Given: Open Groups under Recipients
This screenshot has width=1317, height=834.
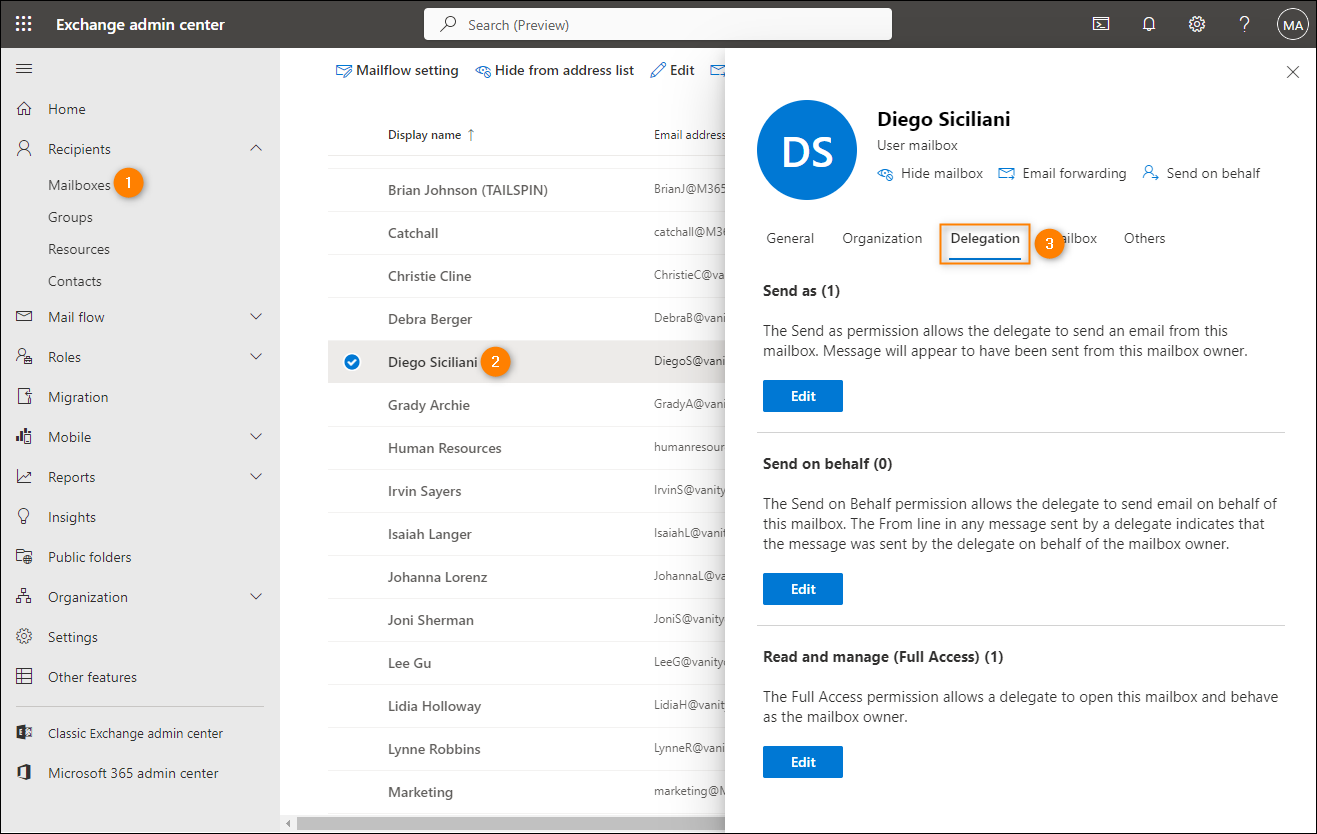Looking at the screenshot, I should pyautogui.click(x=70, y=217).
